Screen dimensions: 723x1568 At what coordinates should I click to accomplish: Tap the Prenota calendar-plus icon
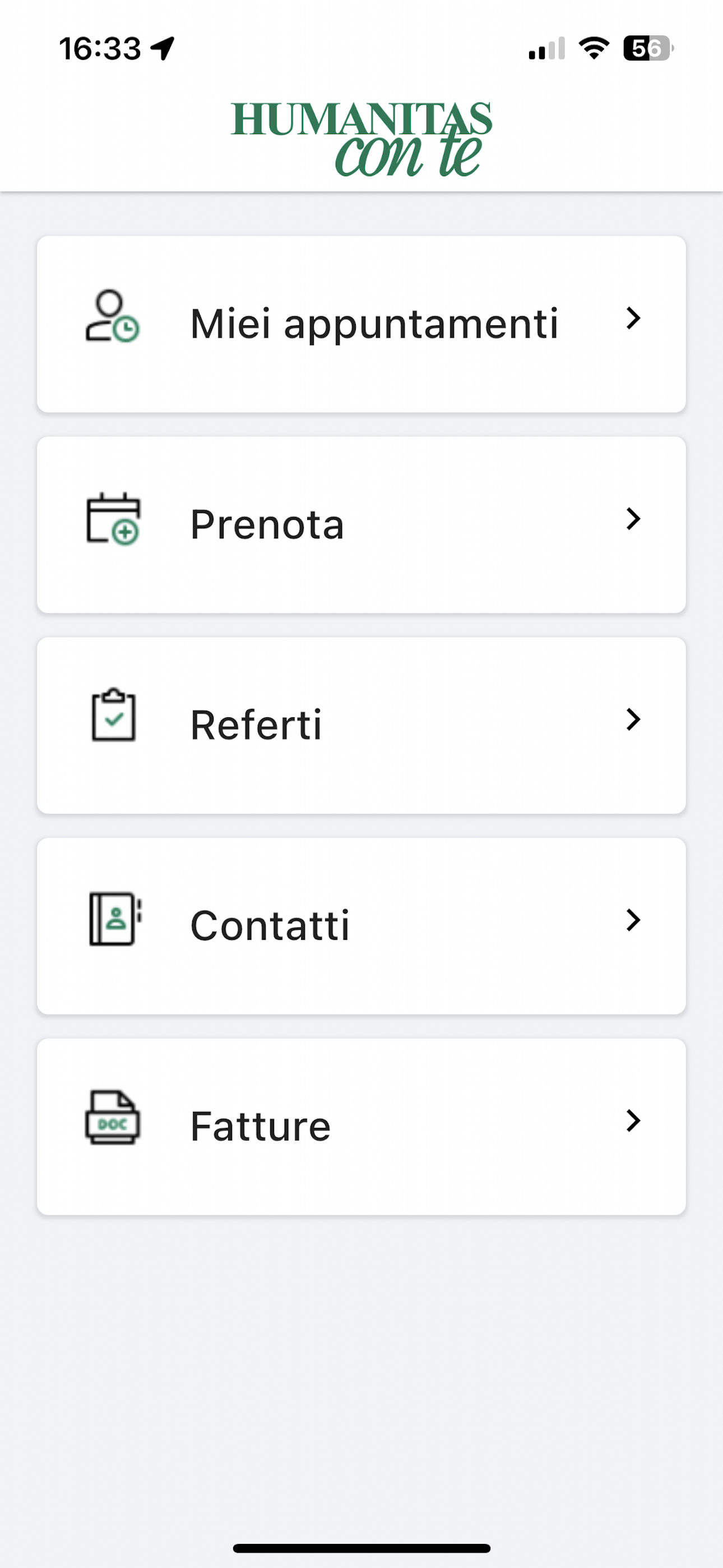point(113,519)
